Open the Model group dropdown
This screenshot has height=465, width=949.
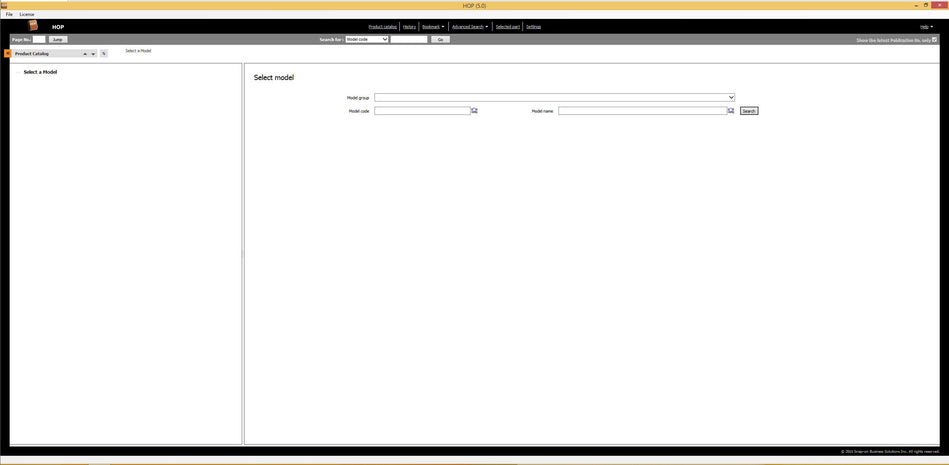coord(731,97)
